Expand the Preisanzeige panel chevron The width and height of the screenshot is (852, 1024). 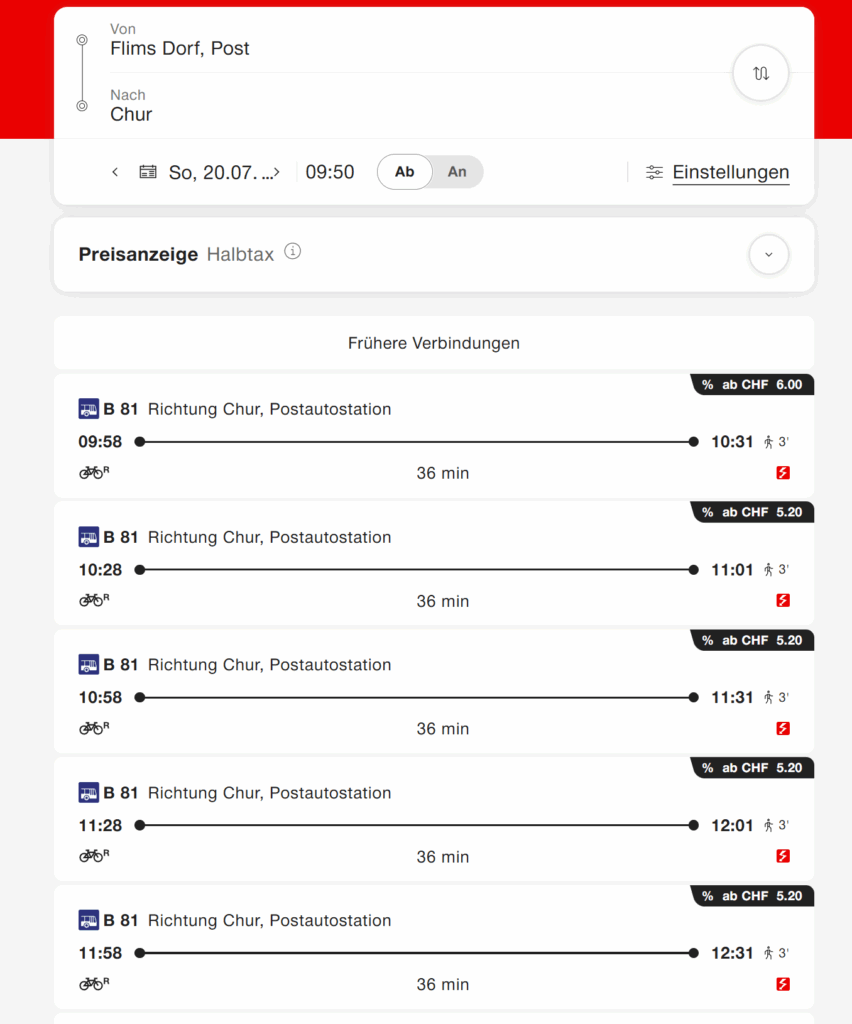tap(768, 255)
